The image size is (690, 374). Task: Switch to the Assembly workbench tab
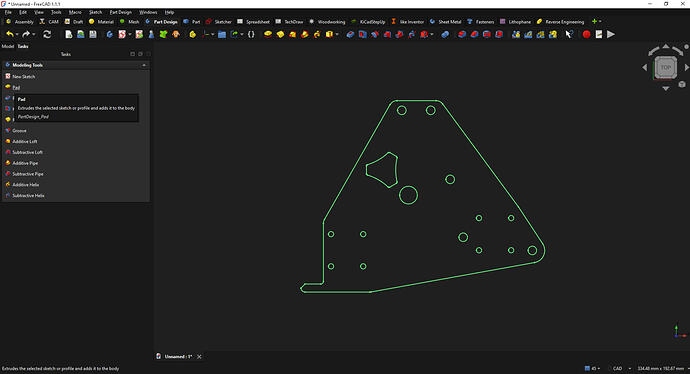[19, 22]
